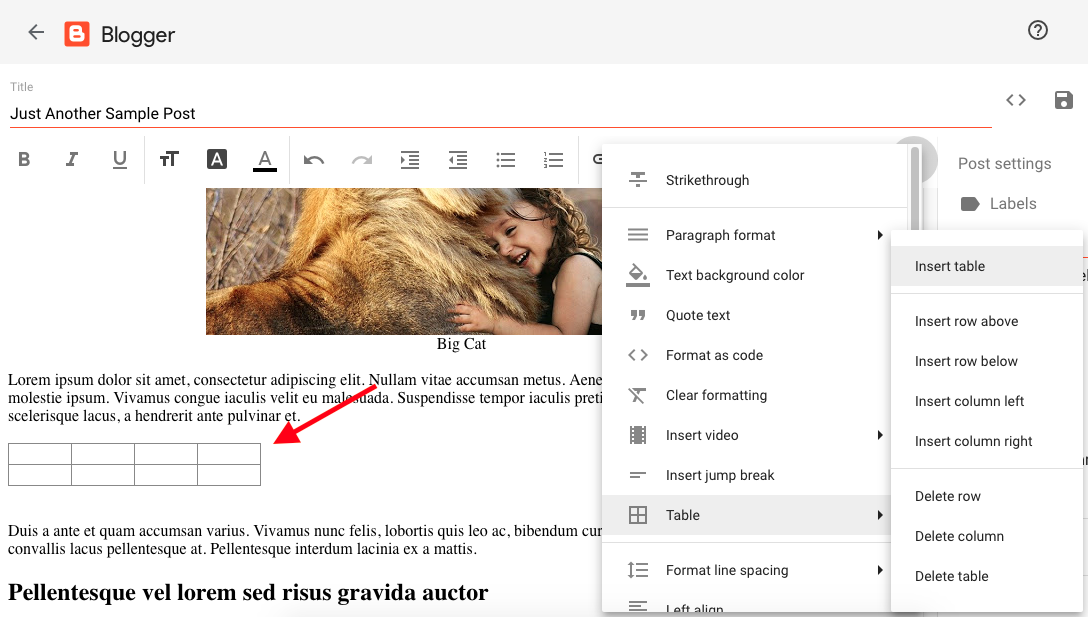This screenshot has height=617, width=1088.
Task: Toggle underline formatting
Action: [x=120, y=160]
